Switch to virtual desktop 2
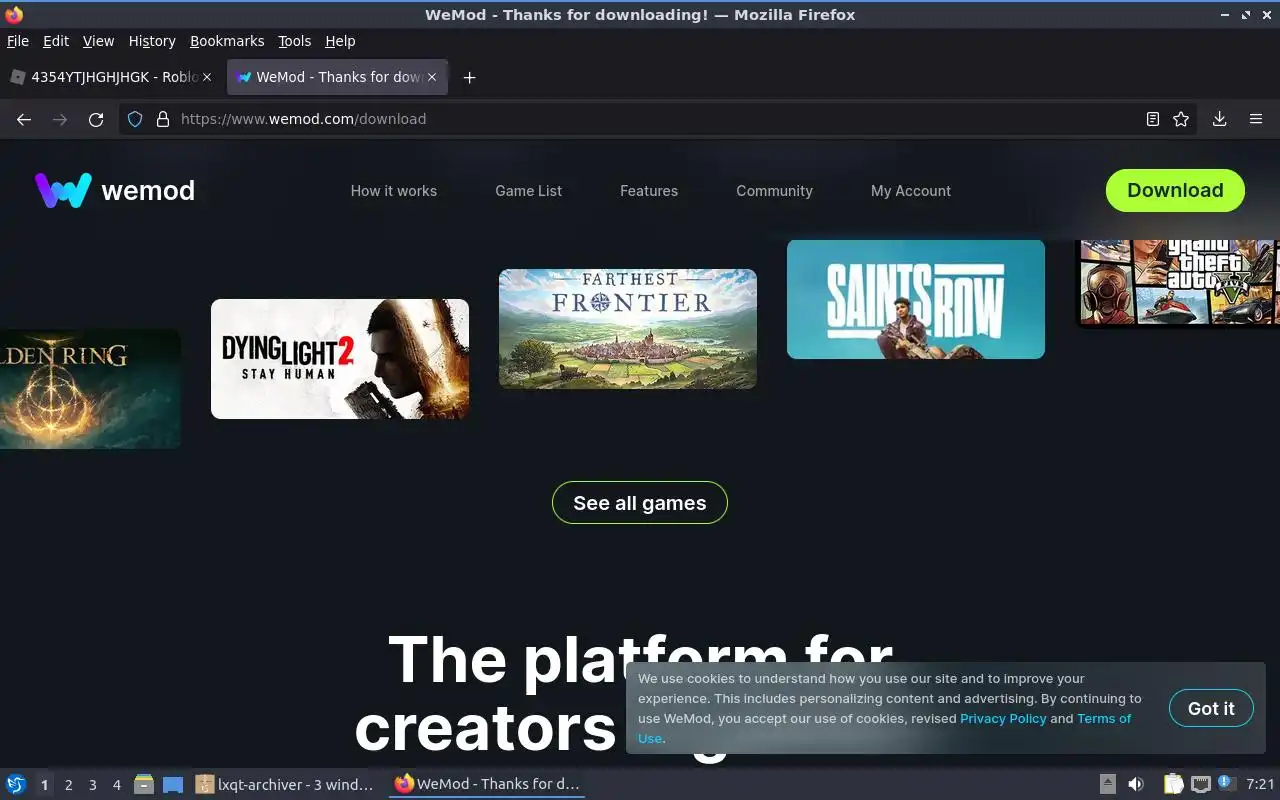This screenshot has height=800, width=1280. pos(68,785)
